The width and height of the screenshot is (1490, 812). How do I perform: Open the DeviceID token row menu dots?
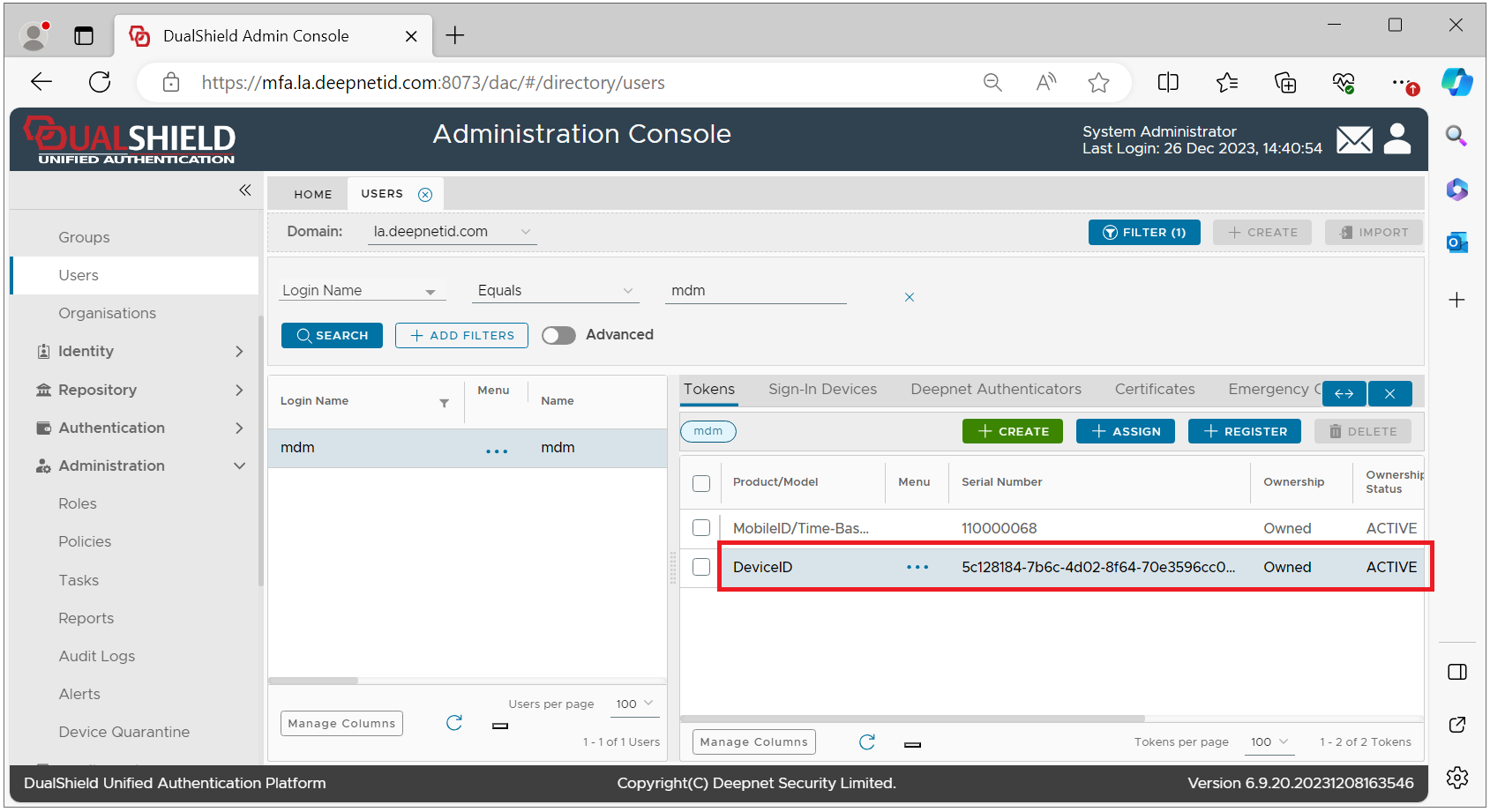click(x=917, y=568)
